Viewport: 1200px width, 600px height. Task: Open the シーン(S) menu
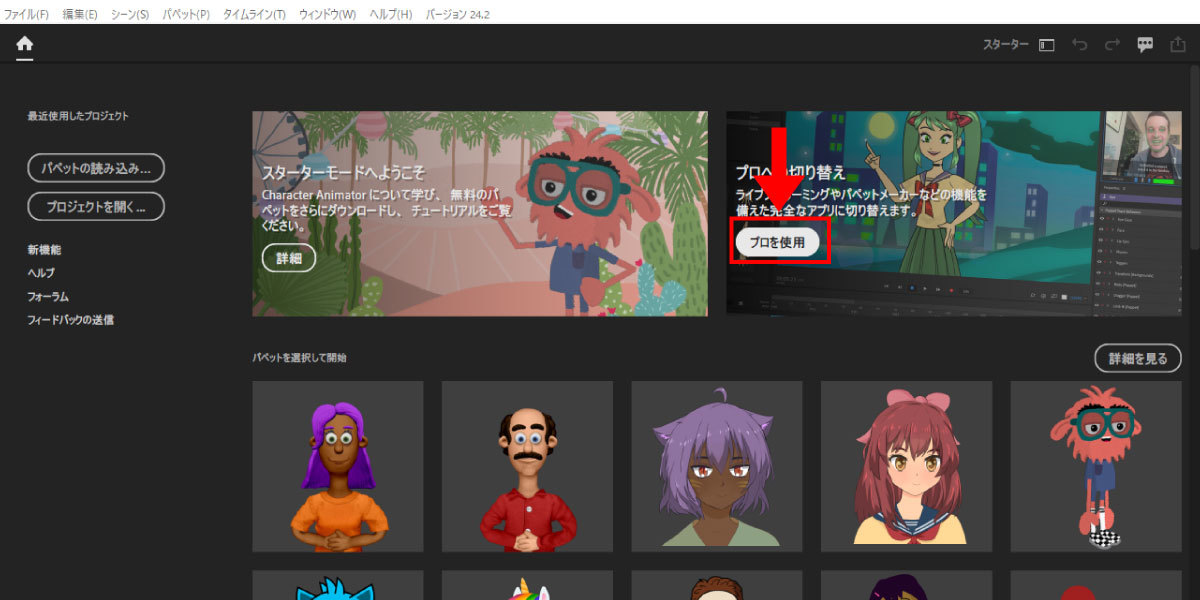(x=130, y=15)
